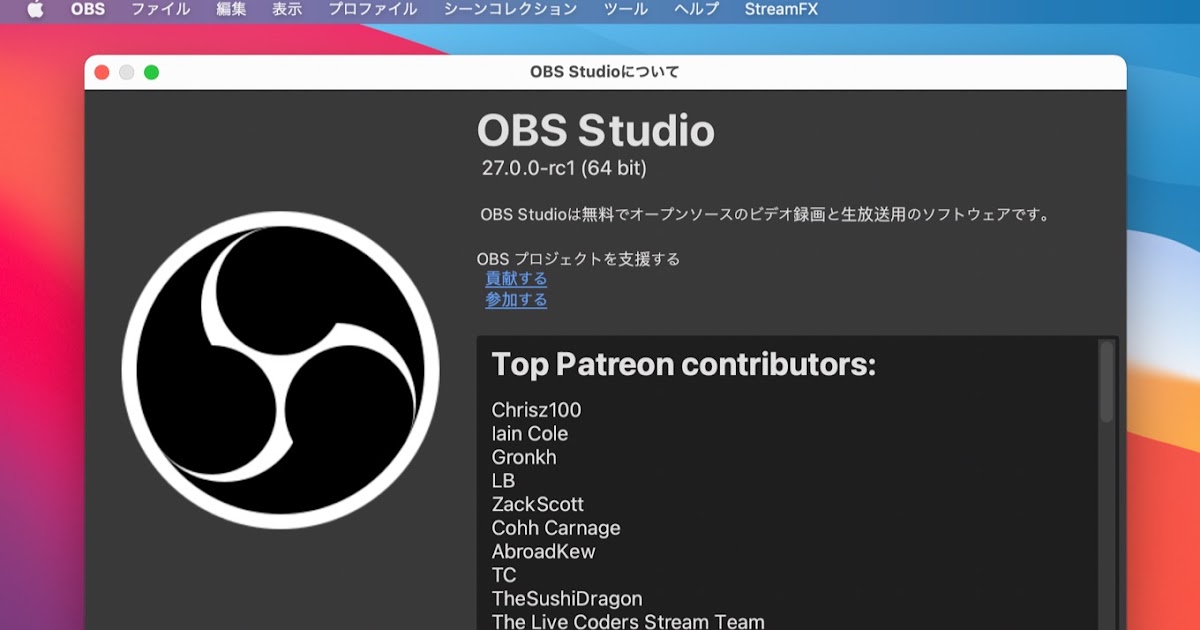Select contributor AbroadKew
Viewport: 1200px width, 630px height.
[x=543, y=551]
